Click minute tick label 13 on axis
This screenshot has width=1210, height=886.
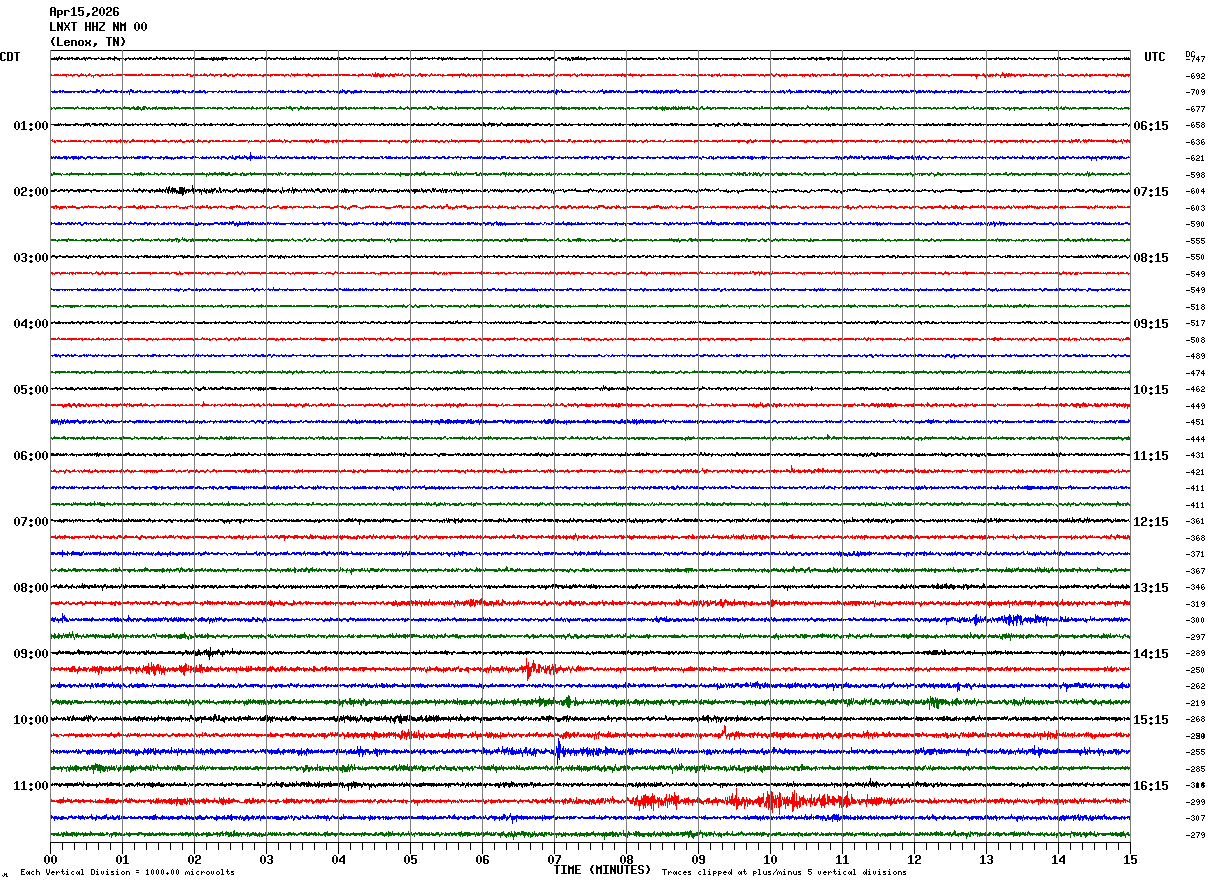click(x=986, y=859)
